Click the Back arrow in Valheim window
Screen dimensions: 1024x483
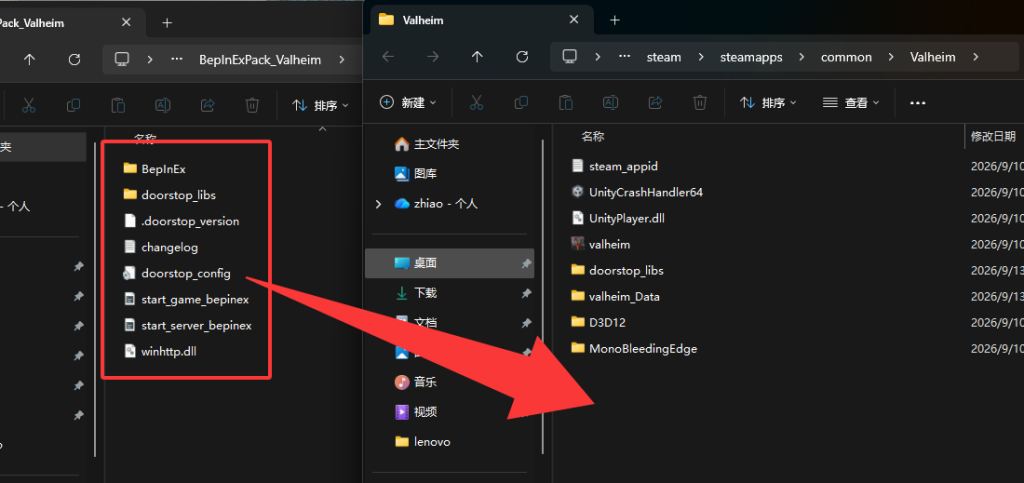[x=388, y=57]
